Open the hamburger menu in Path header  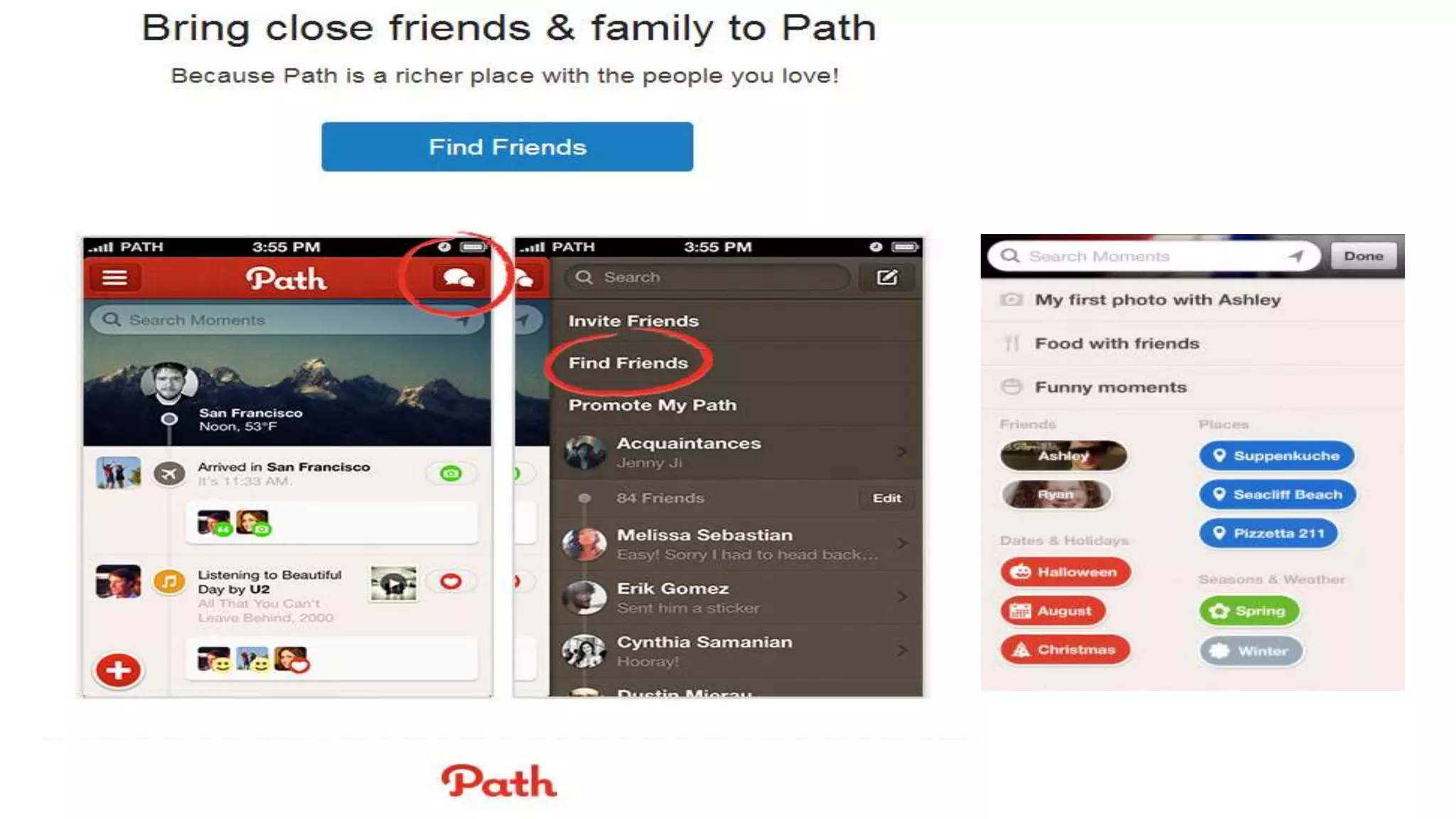coord(114,277)
